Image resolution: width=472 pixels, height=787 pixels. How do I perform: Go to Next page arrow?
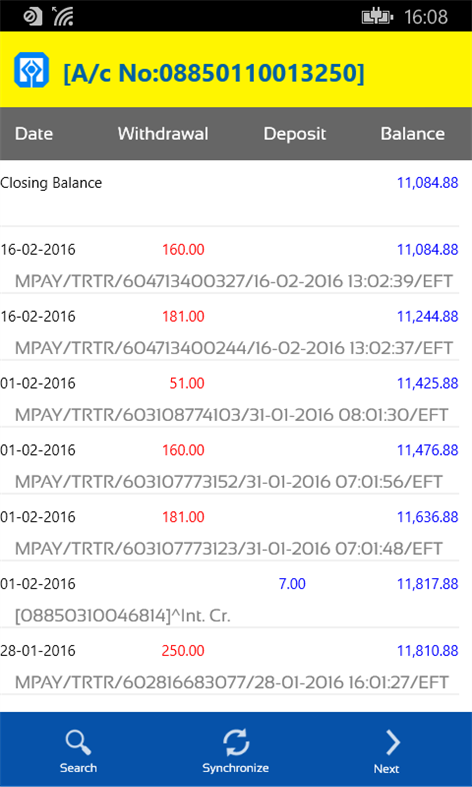tap(392, 742)
